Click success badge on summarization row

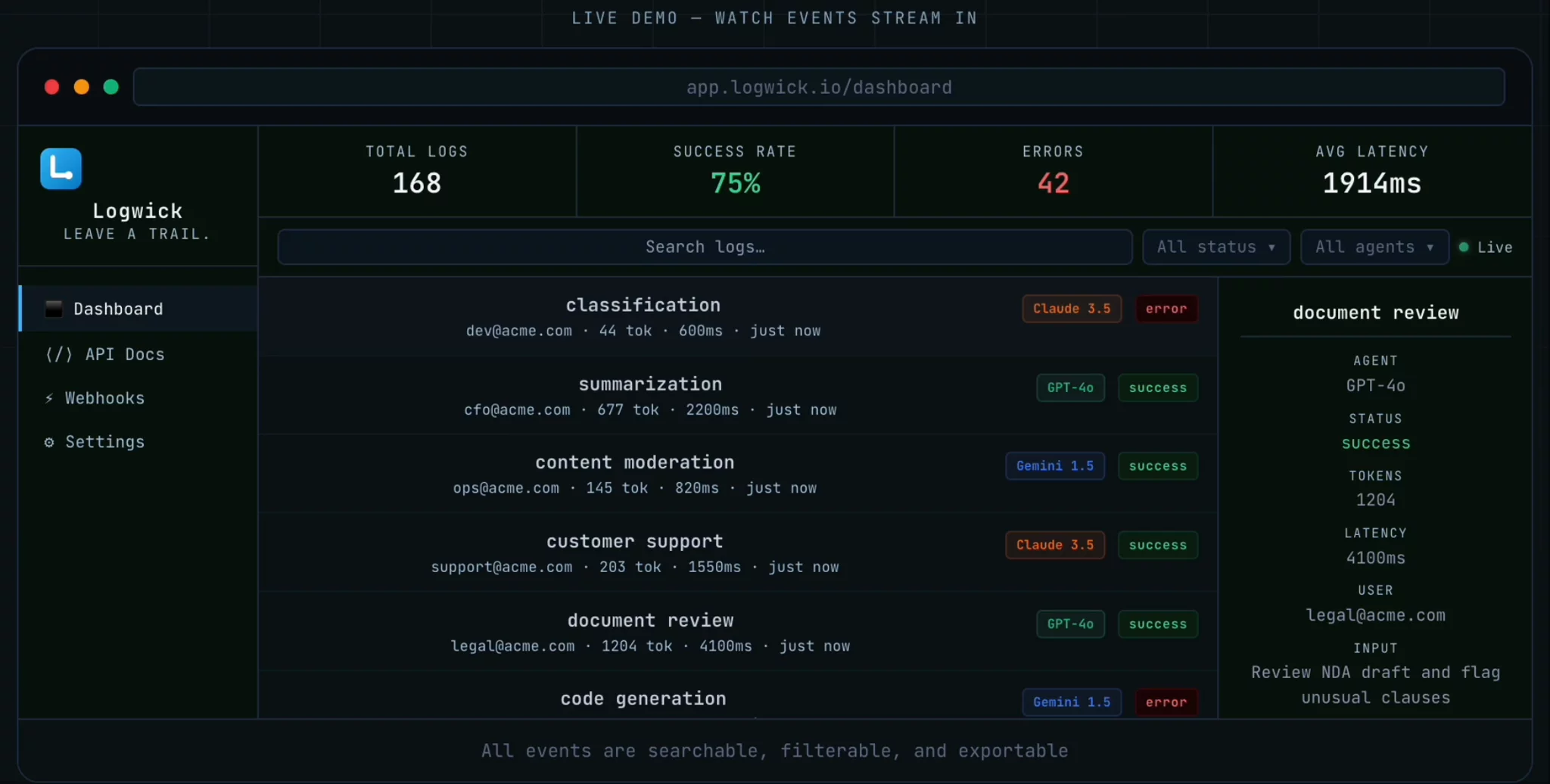tap(1158, 387)
